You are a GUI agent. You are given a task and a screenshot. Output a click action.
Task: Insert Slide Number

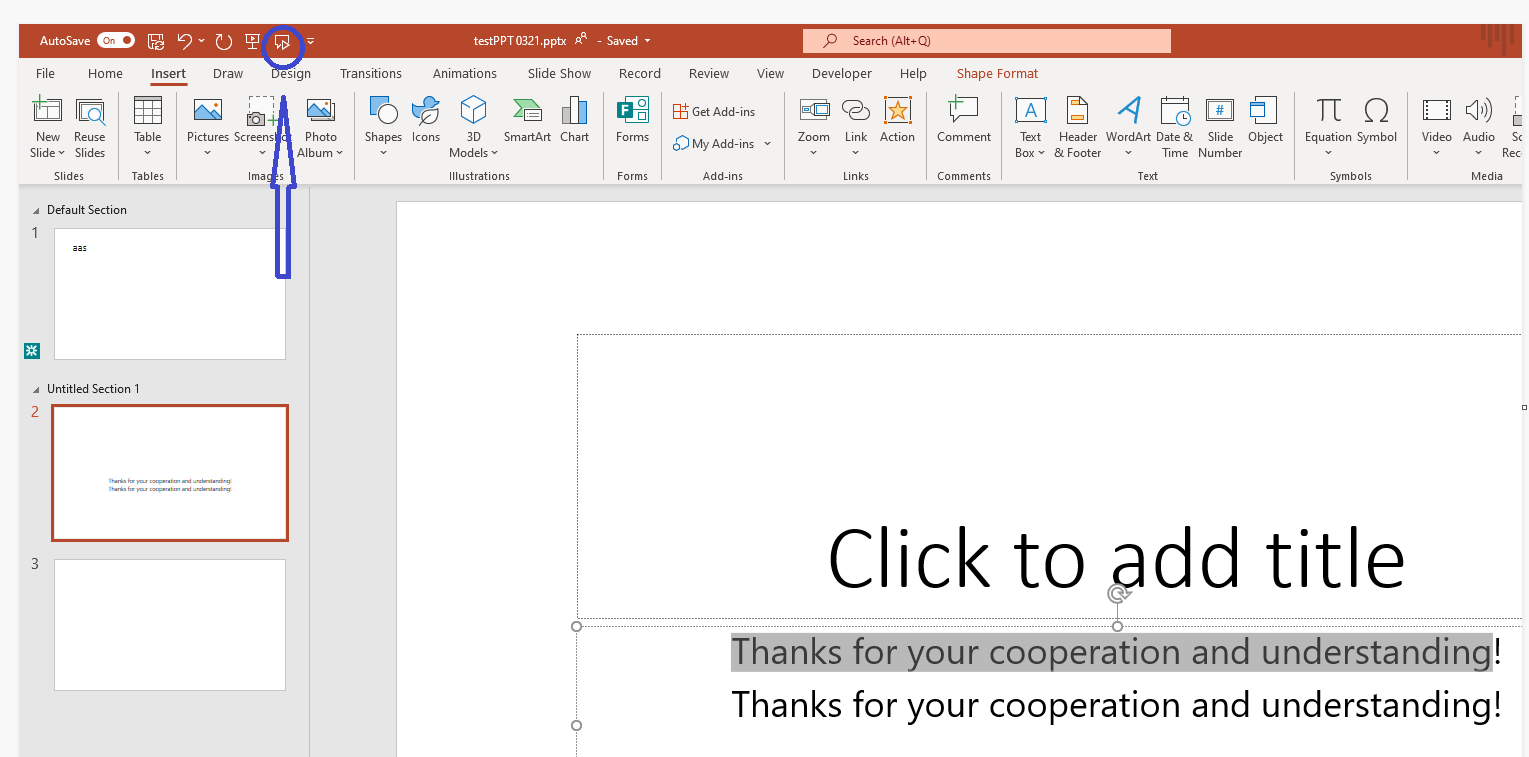click(x=1220, y=127)
